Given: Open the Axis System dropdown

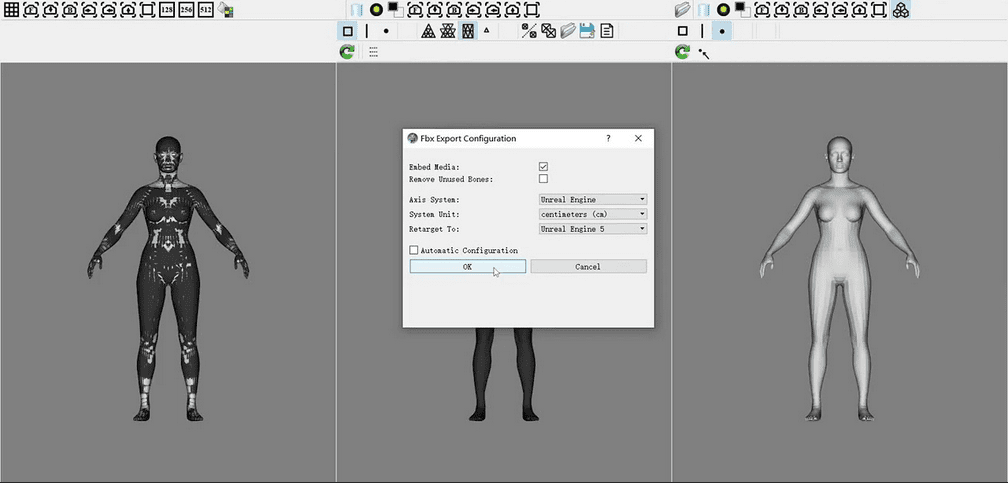Looking at the screenshot, I should (593, 200).
